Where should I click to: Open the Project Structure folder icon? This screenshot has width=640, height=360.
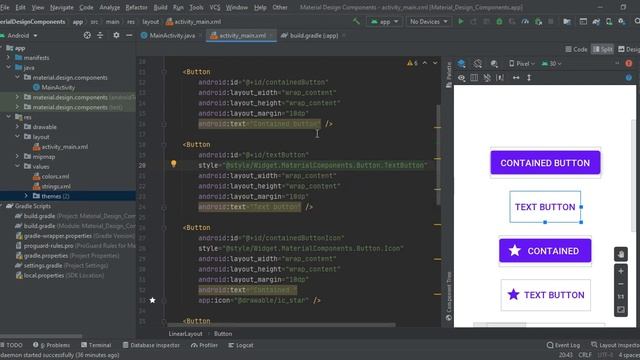567,21
